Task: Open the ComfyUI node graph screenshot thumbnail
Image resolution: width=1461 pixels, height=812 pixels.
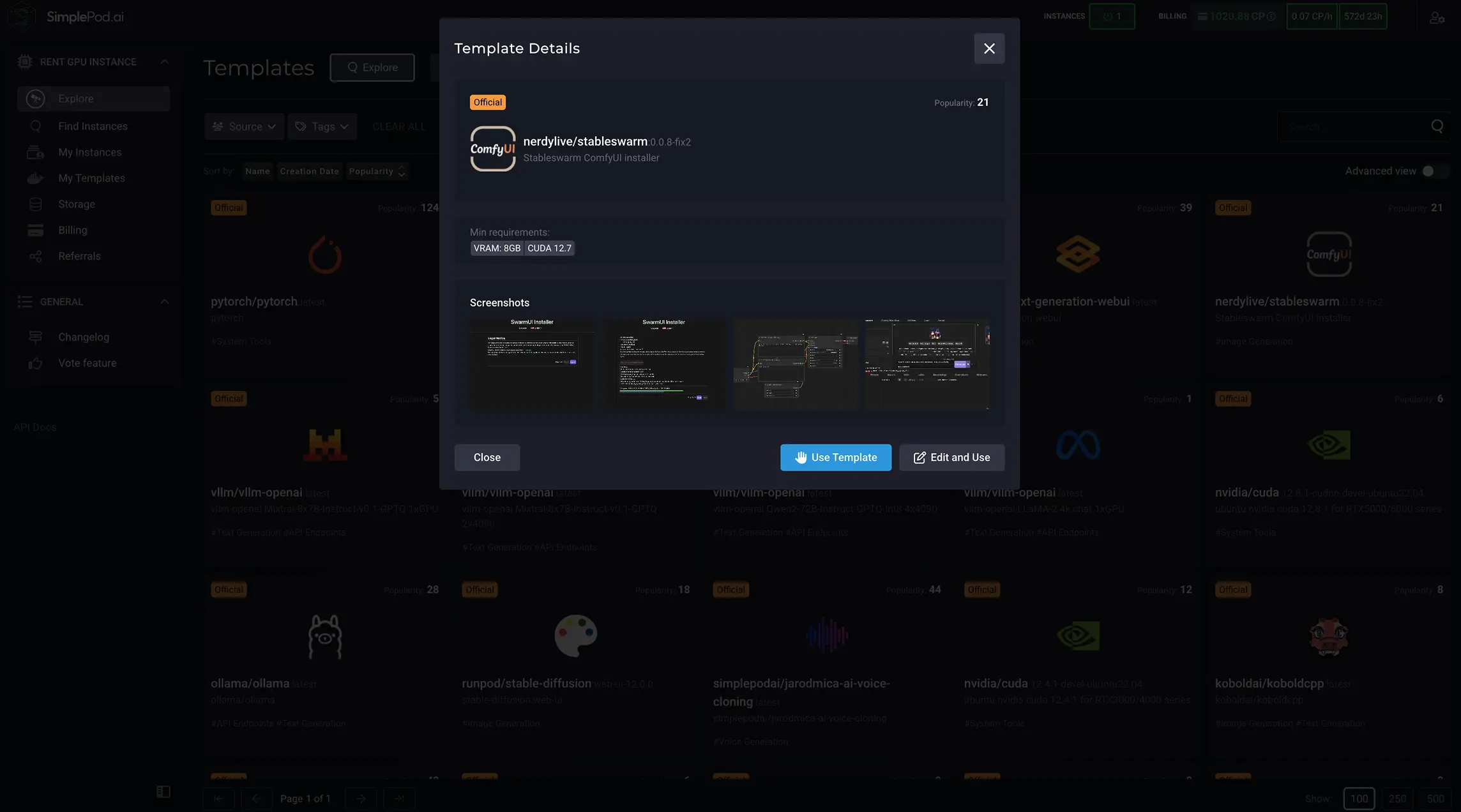Action: pyautogui.click(x=795, y=363)
